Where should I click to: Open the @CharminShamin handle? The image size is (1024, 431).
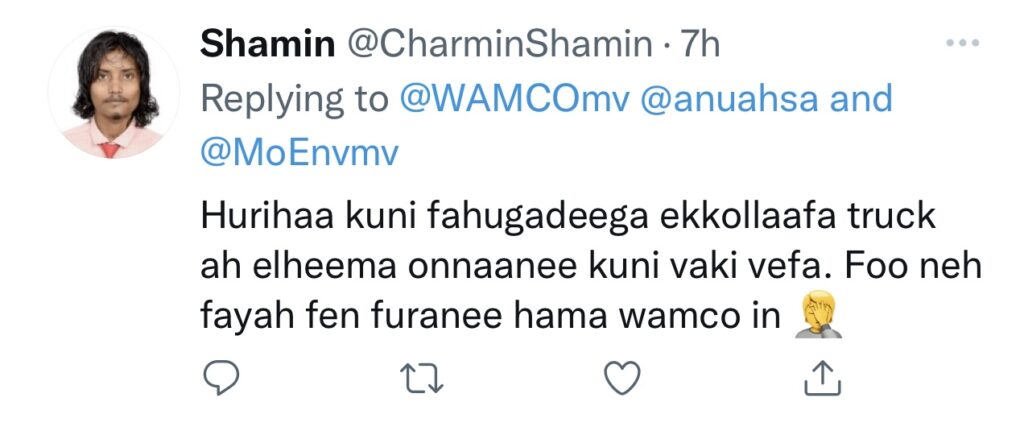[498, 46]
